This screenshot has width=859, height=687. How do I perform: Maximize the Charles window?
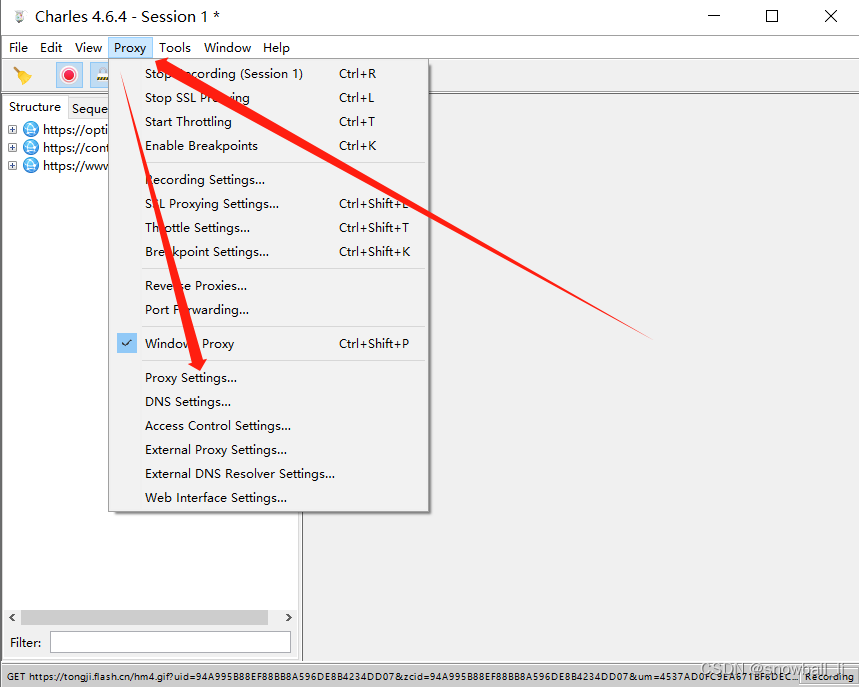point(772,16)
